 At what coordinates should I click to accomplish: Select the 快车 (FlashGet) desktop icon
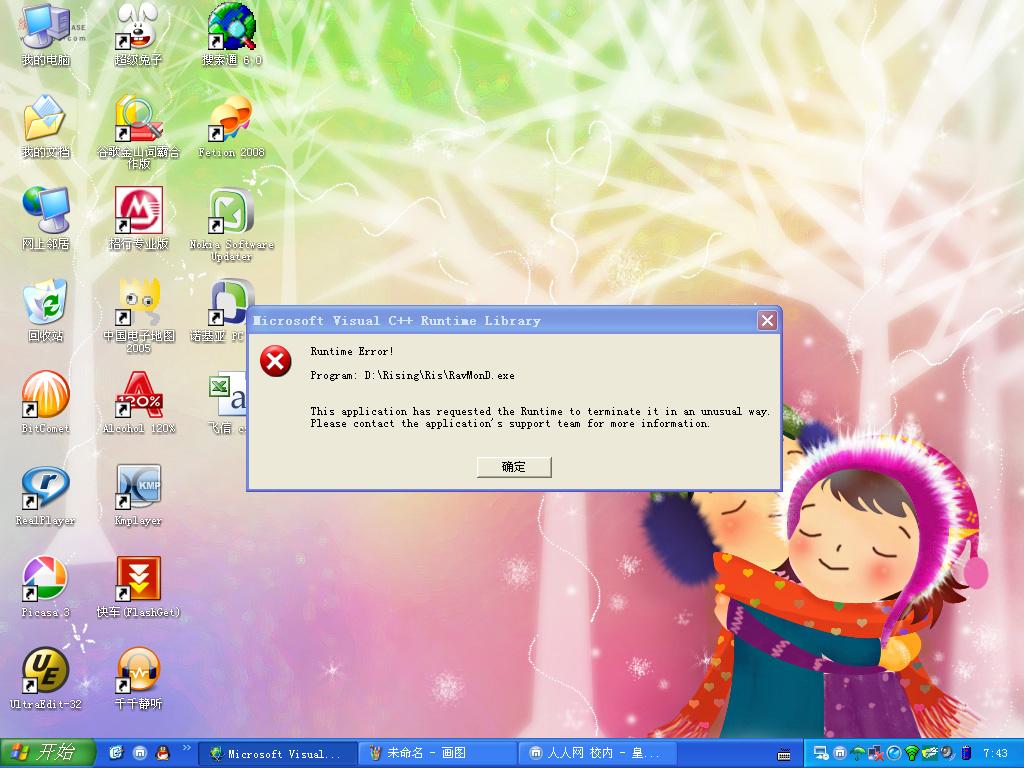(x=138, y=588)
